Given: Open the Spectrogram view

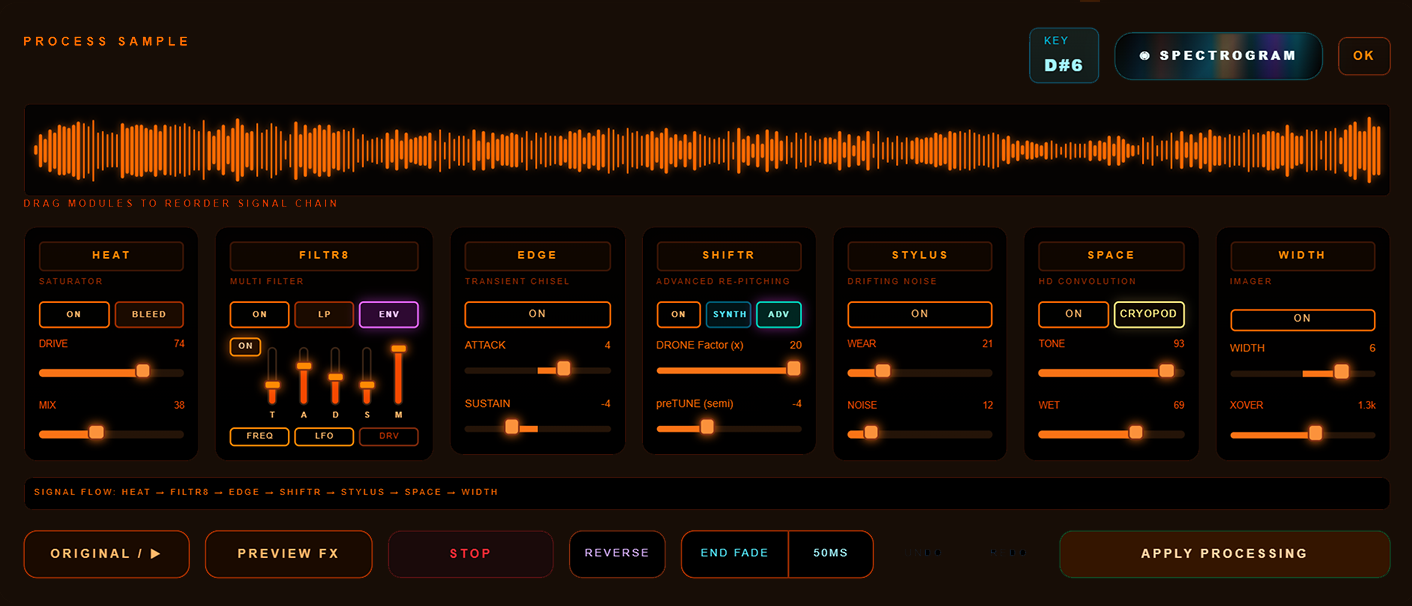Looking at the screenshot, I should [1218, 56].
